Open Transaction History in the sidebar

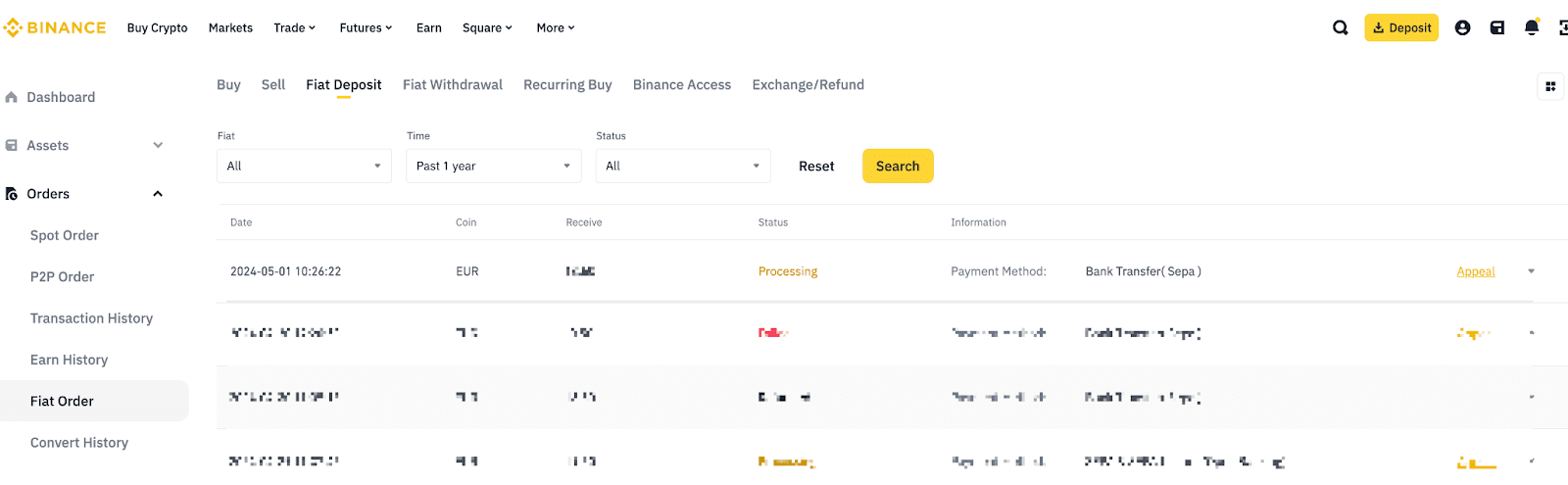[91, 318]
